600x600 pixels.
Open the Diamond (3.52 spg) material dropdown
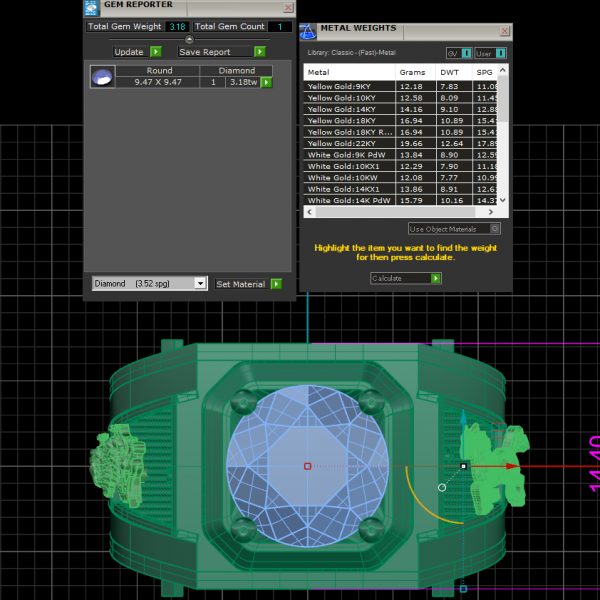[200, 284]
